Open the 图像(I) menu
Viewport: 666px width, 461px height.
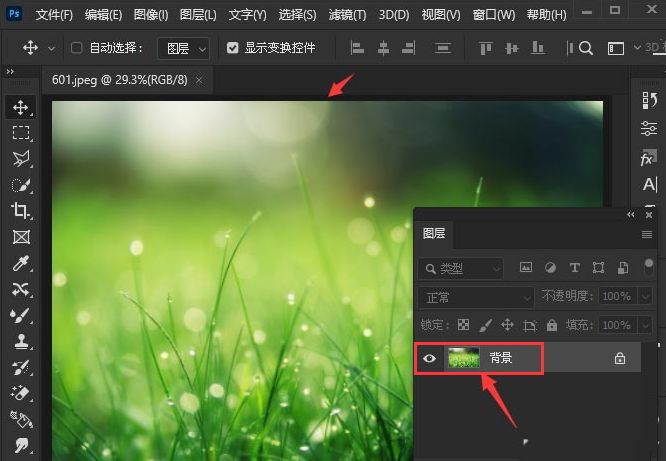(x=150, y=15)
